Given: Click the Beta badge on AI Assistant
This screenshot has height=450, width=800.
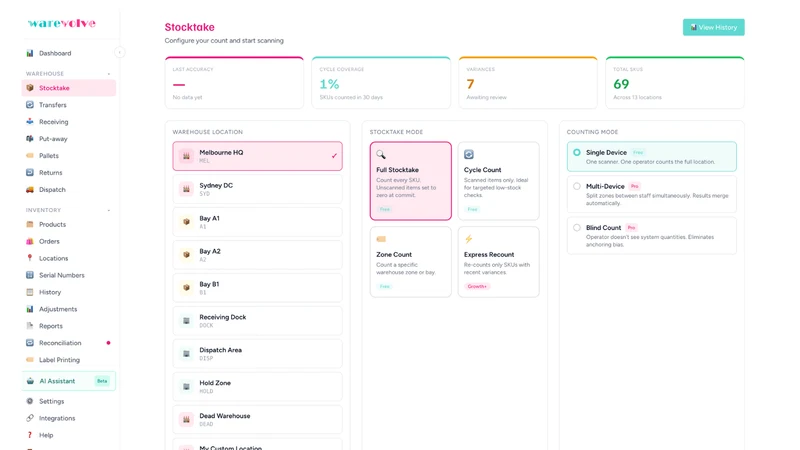Looking at the screenshot, I should pyautogui.click(x=102, y=381).
